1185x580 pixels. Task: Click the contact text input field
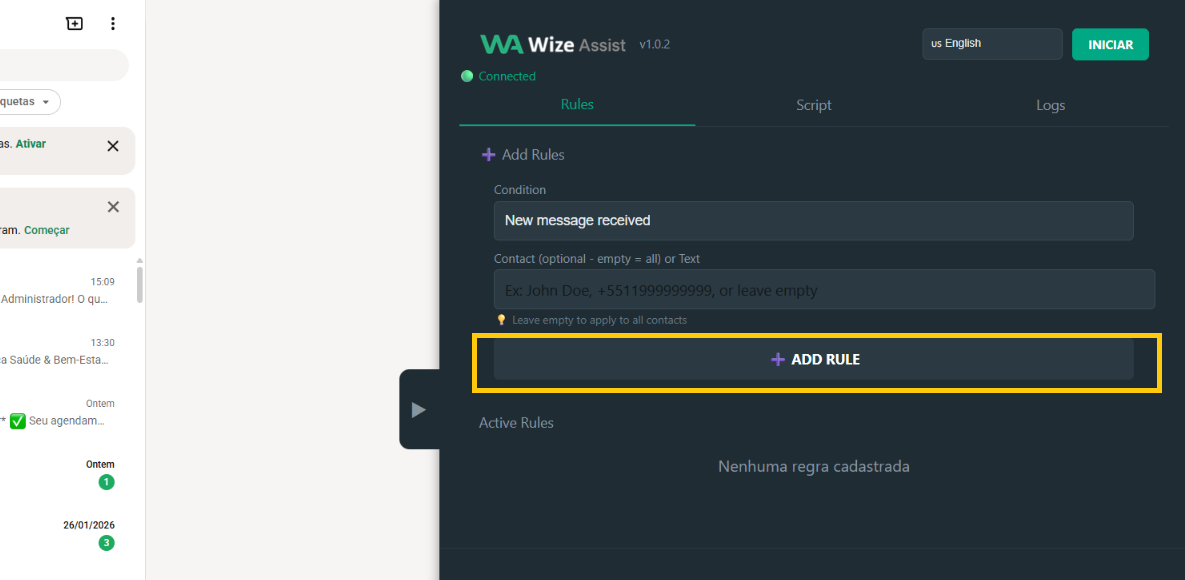click(x=824, y=289)
